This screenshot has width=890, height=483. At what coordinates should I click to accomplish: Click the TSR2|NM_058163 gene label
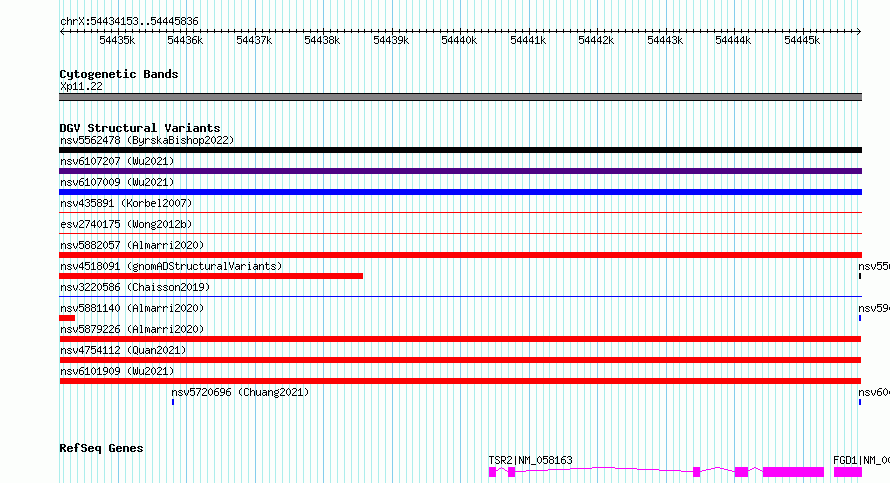click(x=531, y=460)
